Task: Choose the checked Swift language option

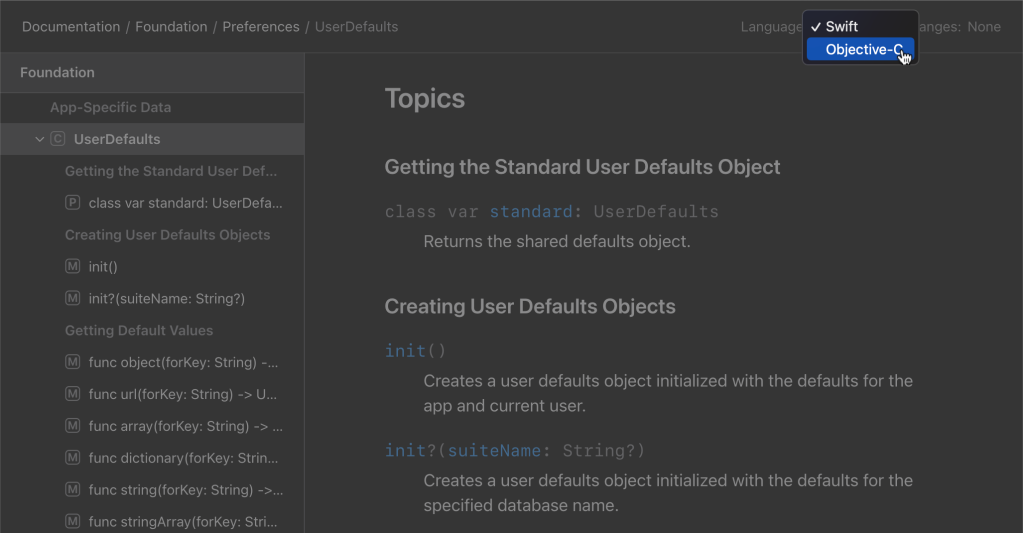Action: tap(860, 27)
